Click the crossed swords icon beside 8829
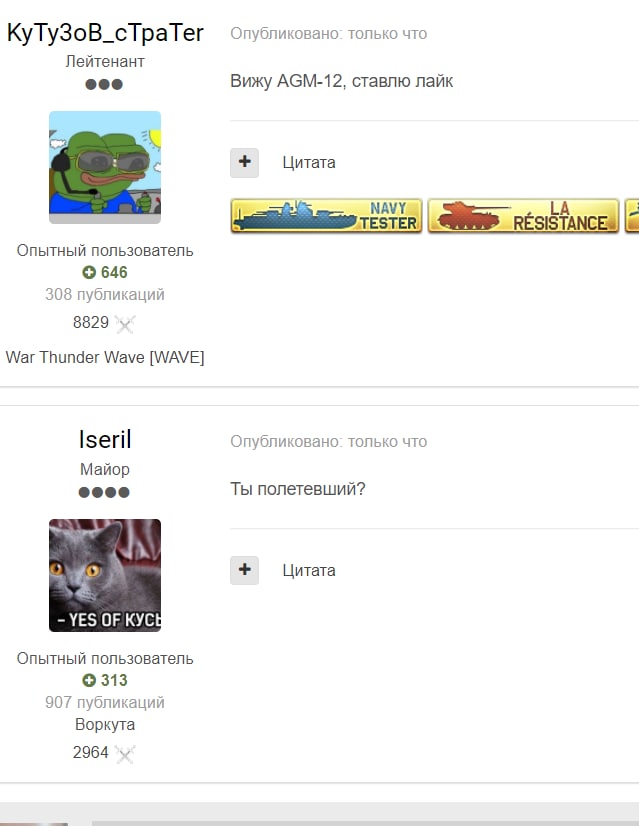This screenshot has height=826, width=639. point(125,324)
